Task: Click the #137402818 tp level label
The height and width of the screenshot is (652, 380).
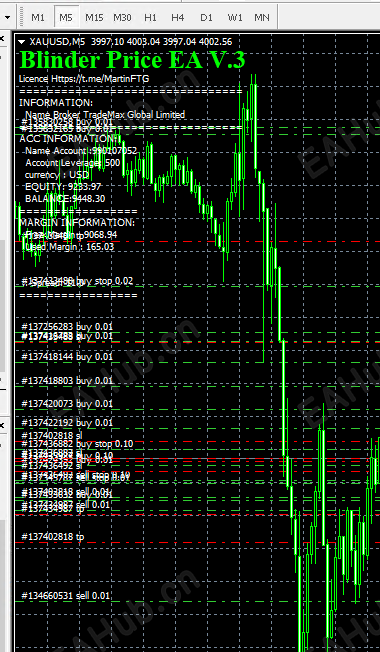Action: coord(53,537)
